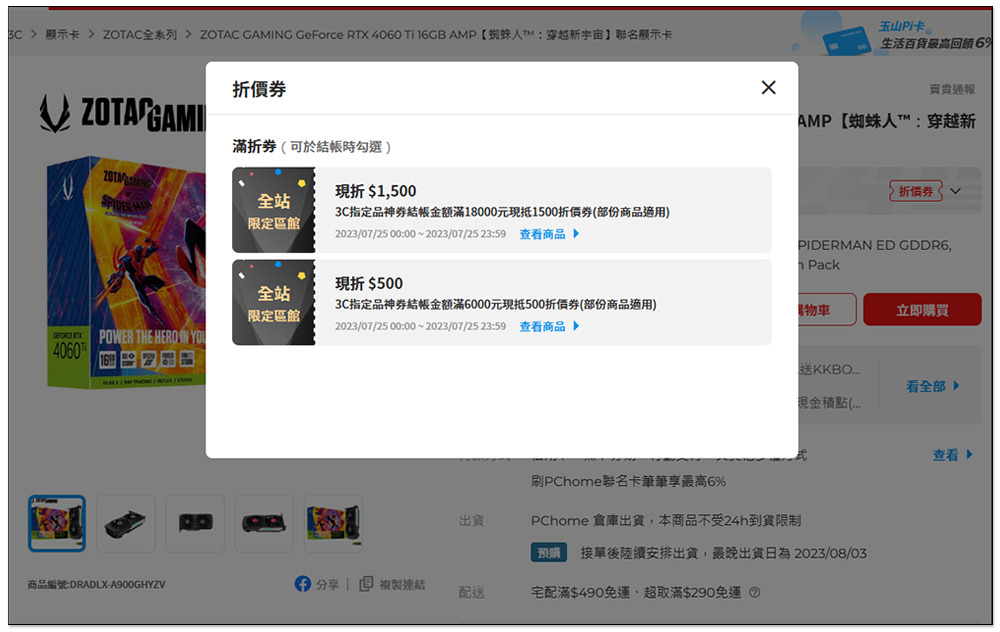Click $500 coupon description text
This screenshot has width=1000, height=632.
point(496,305)
